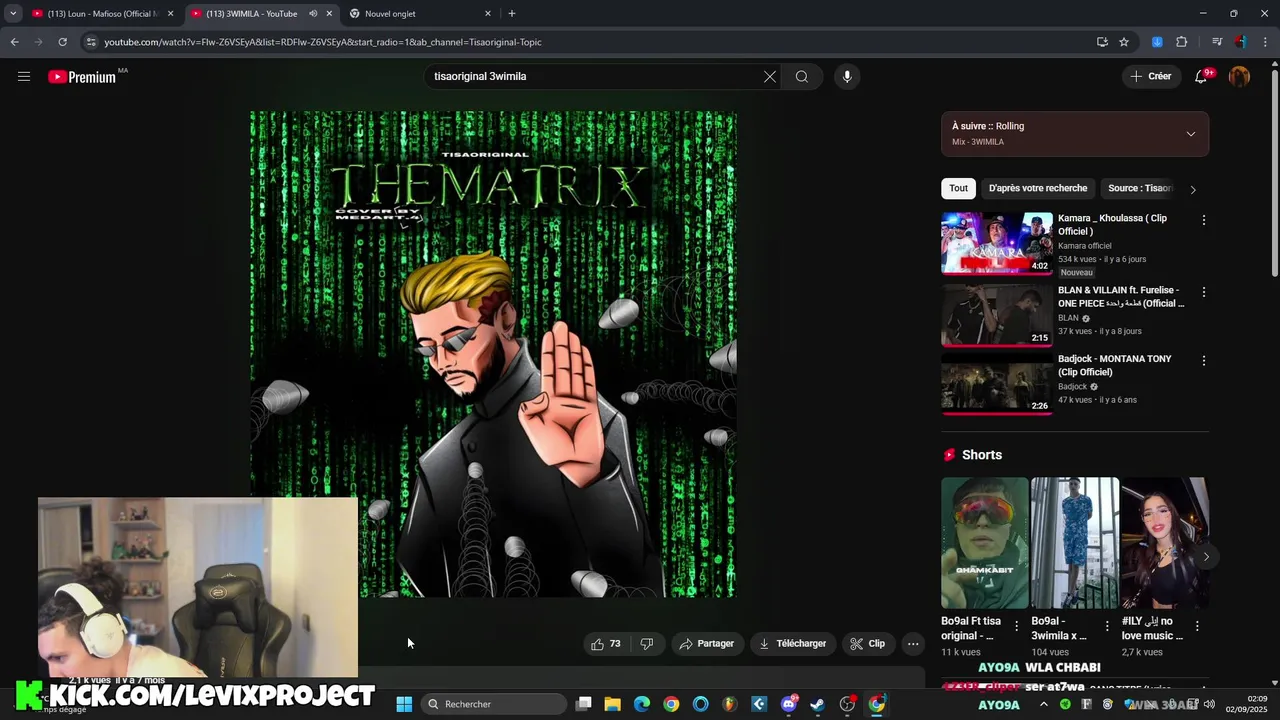
Task: Play the BLAN & VILLAIN ONE PIECE thumbnail
Action: coord(997,315)
